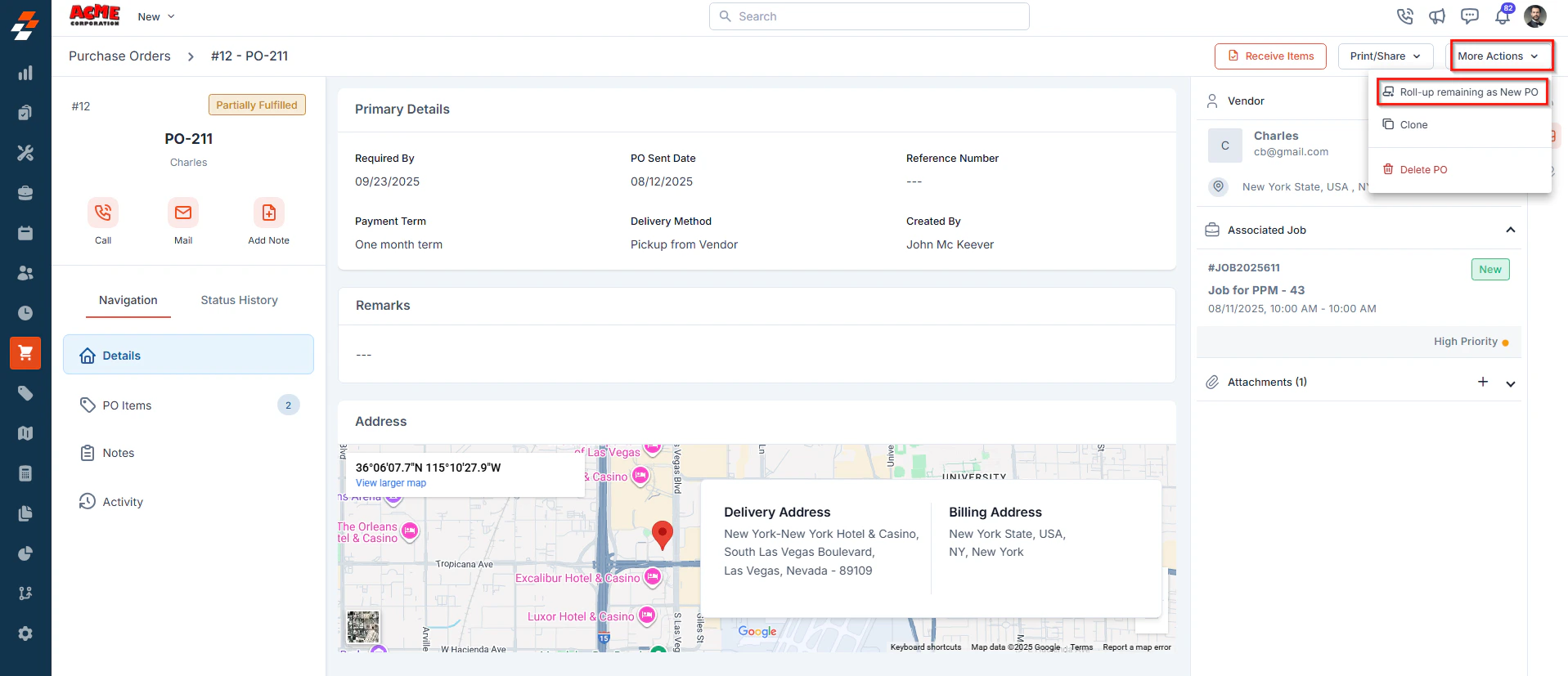The height and width of the screenshot is (676, 1568).
Task: Click the New status badge on job
Action: pyautogui.click(x=1490, y=270)
